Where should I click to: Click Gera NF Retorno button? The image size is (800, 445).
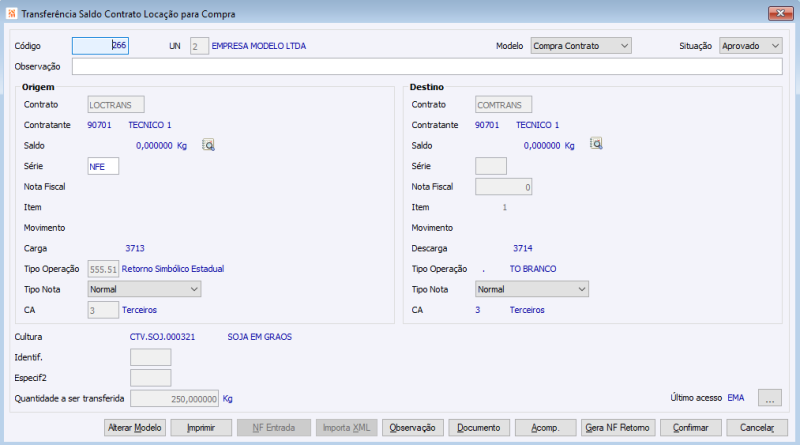point(618,428)
